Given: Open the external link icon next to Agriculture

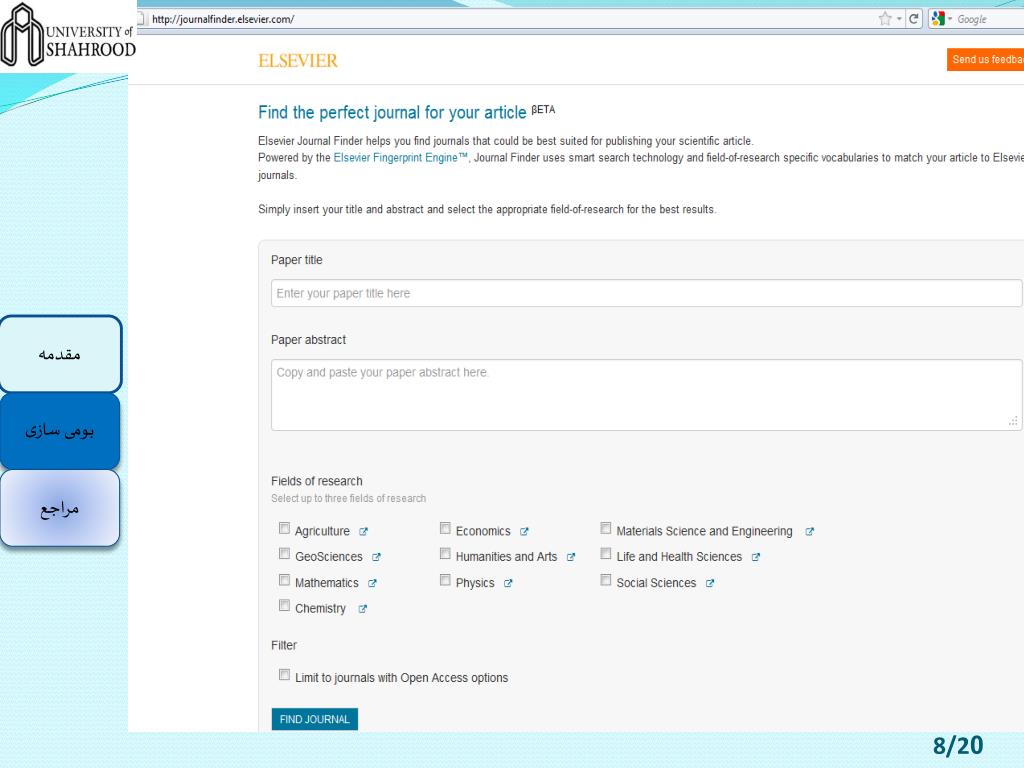Looking at the screenshot, I should pos(364,532).
